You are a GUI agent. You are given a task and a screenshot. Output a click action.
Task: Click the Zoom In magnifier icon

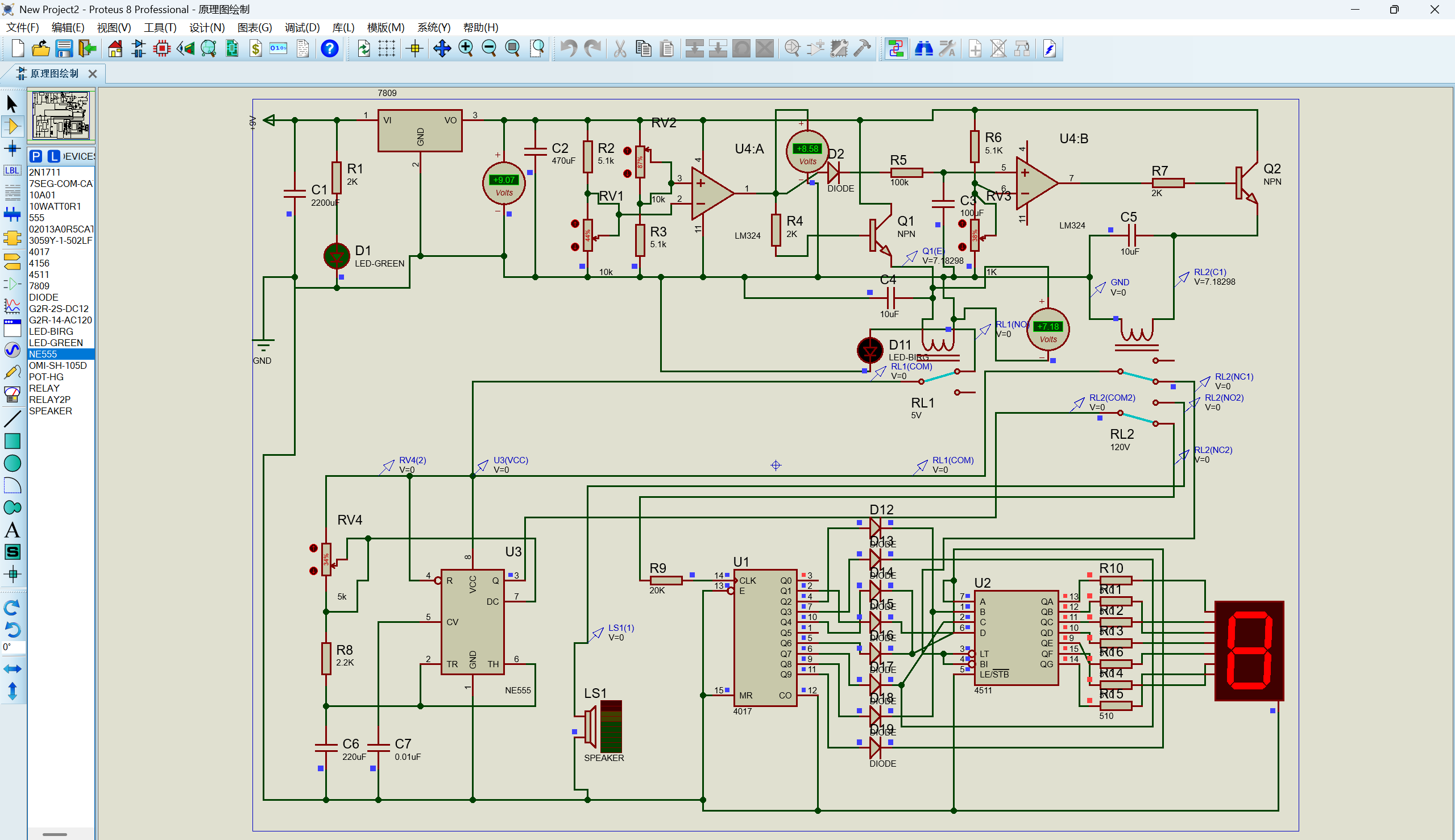coord(465,48)
